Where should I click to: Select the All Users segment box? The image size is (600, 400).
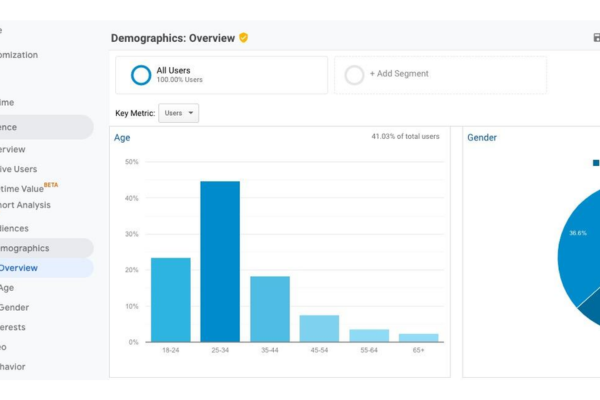222,75
